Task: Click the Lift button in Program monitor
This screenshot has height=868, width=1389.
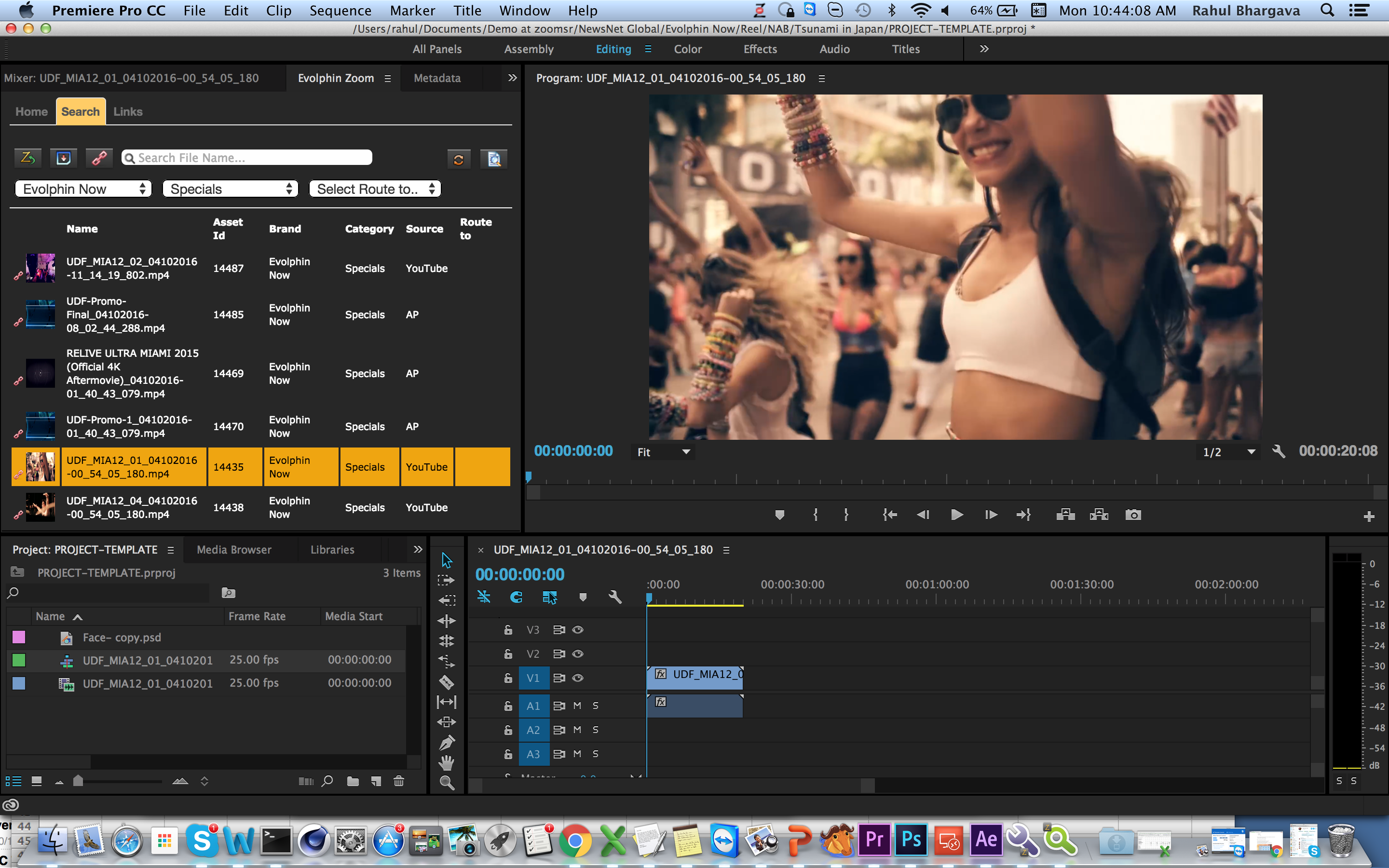Action: click(1065, 515)
